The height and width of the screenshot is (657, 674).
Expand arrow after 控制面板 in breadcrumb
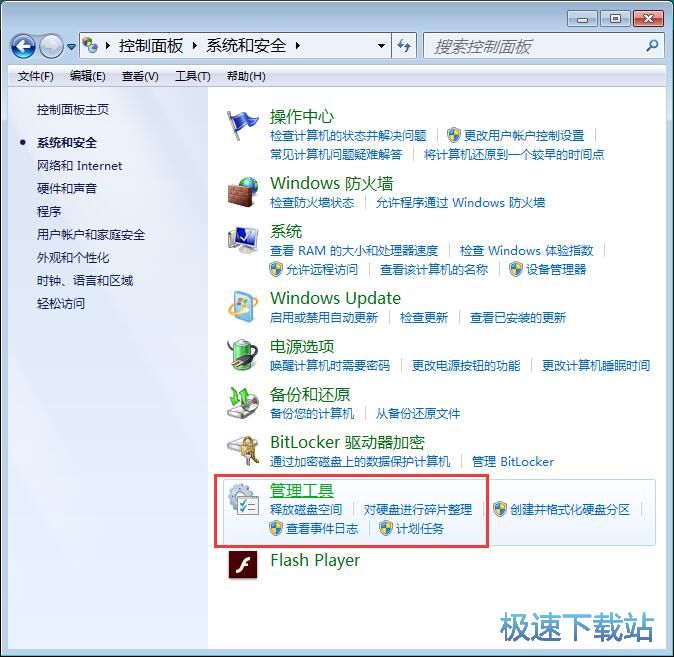click(195, 46)
